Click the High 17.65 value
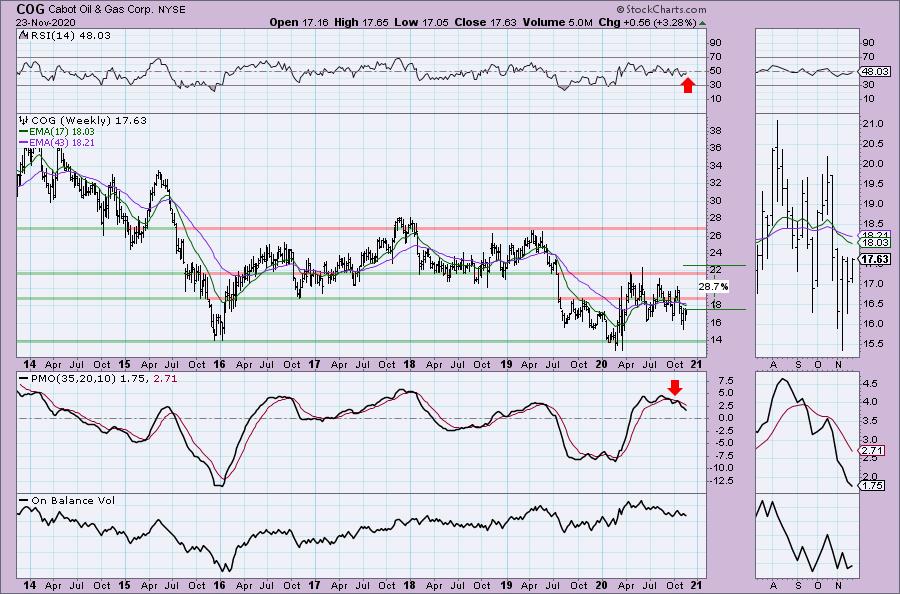The image size is (900, 594). [x=361, y=22]
